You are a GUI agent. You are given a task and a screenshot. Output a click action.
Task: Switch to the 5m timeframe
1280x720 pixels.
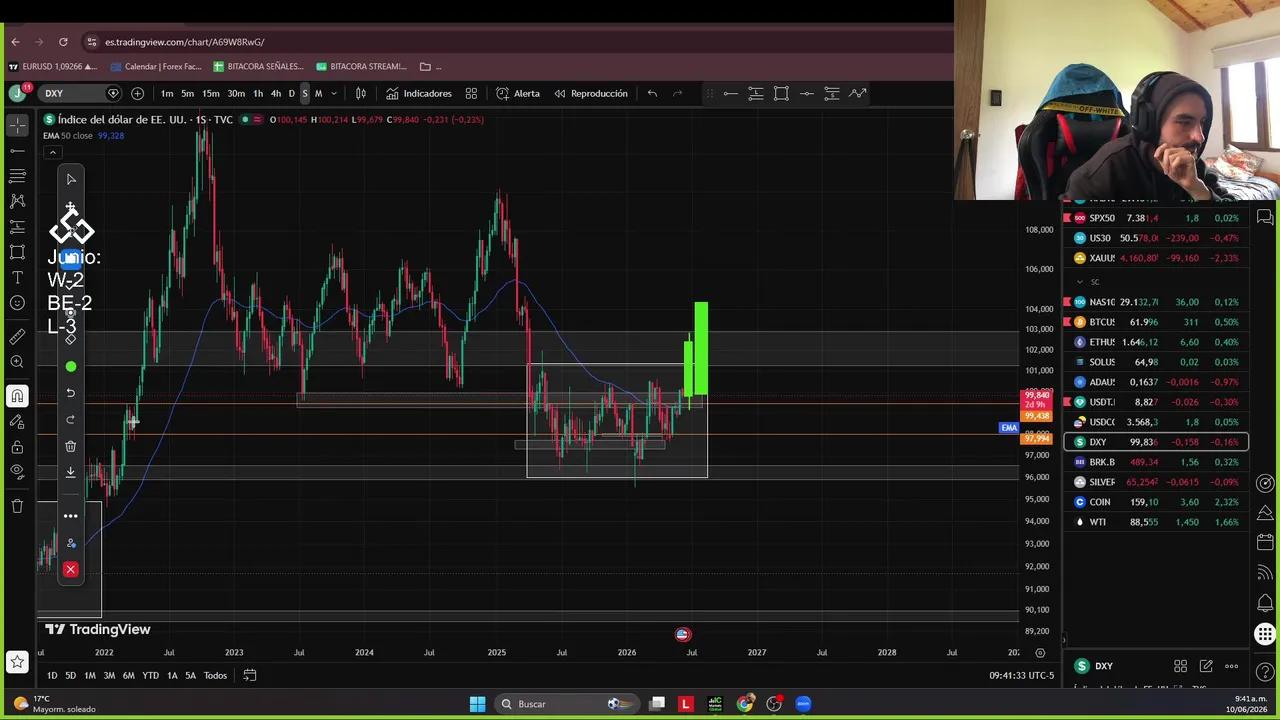point(188,93)
